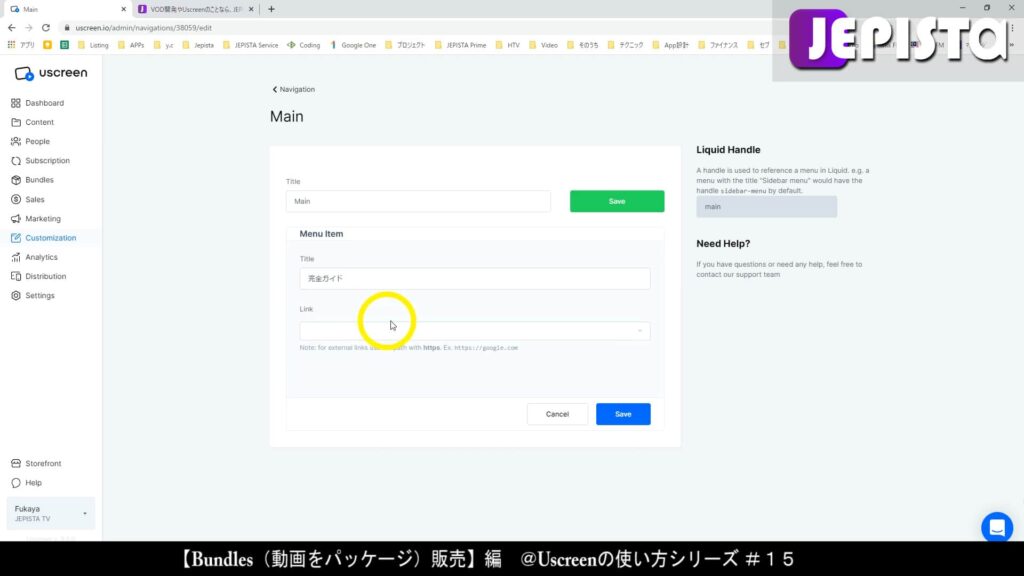The height and width of the screenshot is (576, 1024).
Task: Close the VOD JEPISTA tab
Action: click(x=251, y=9)
